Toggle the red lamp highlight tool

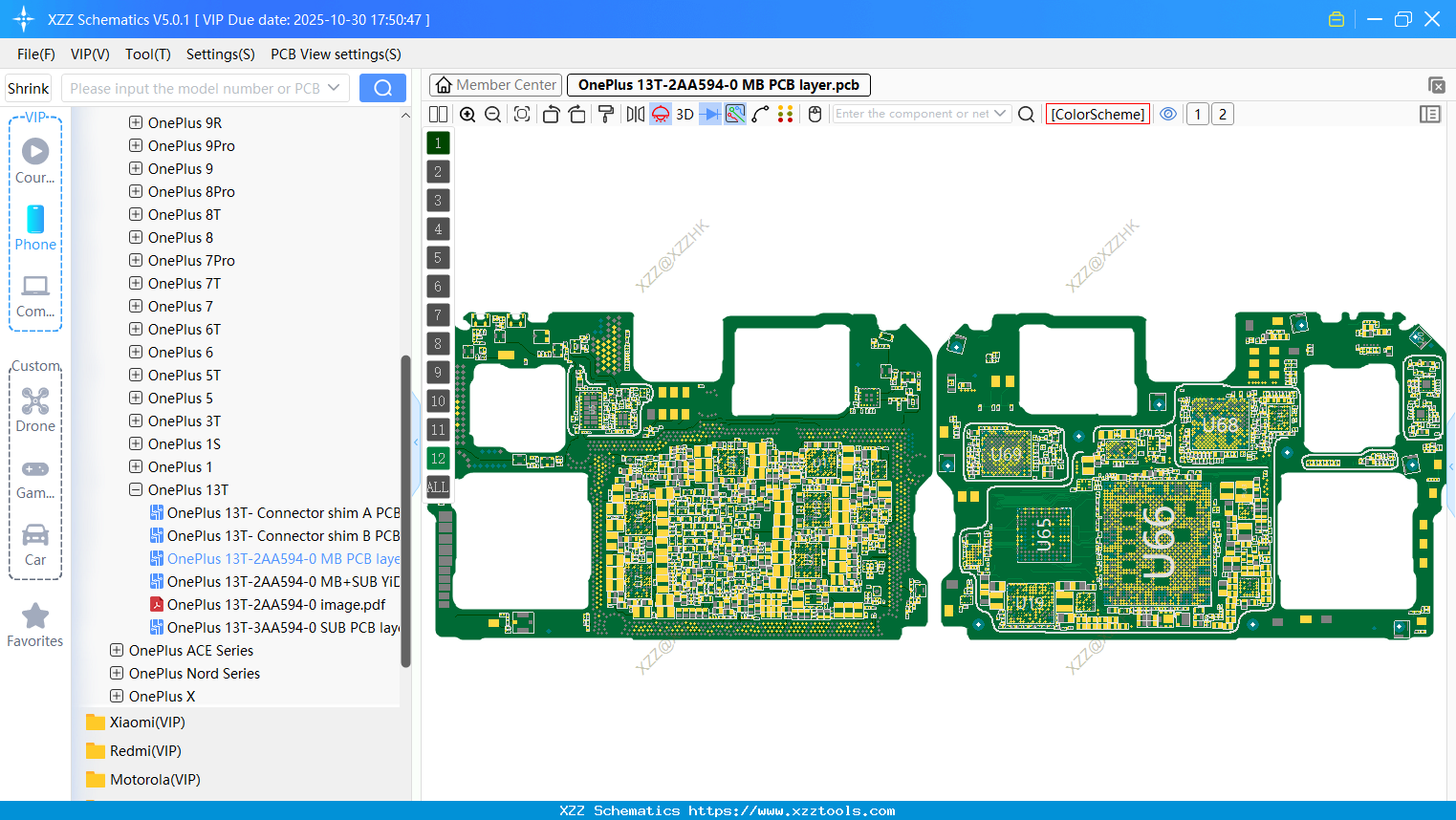click(661, 115)
